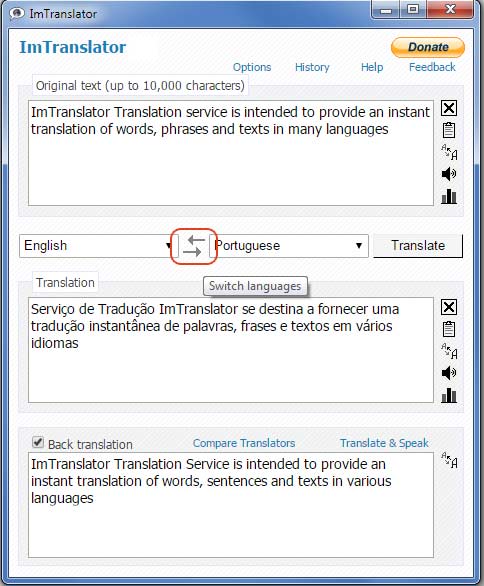484x586 pixels.
Task: Open dictionary icon beside original text
Action: [449, 196]
